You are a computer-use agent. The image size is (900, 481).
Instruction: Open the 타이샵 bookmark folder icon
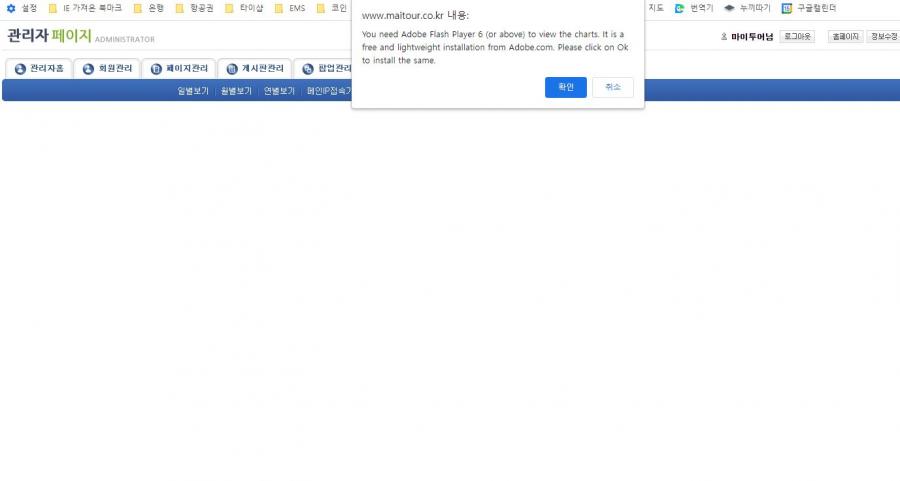pyautogui.click(x=230, y=8)
